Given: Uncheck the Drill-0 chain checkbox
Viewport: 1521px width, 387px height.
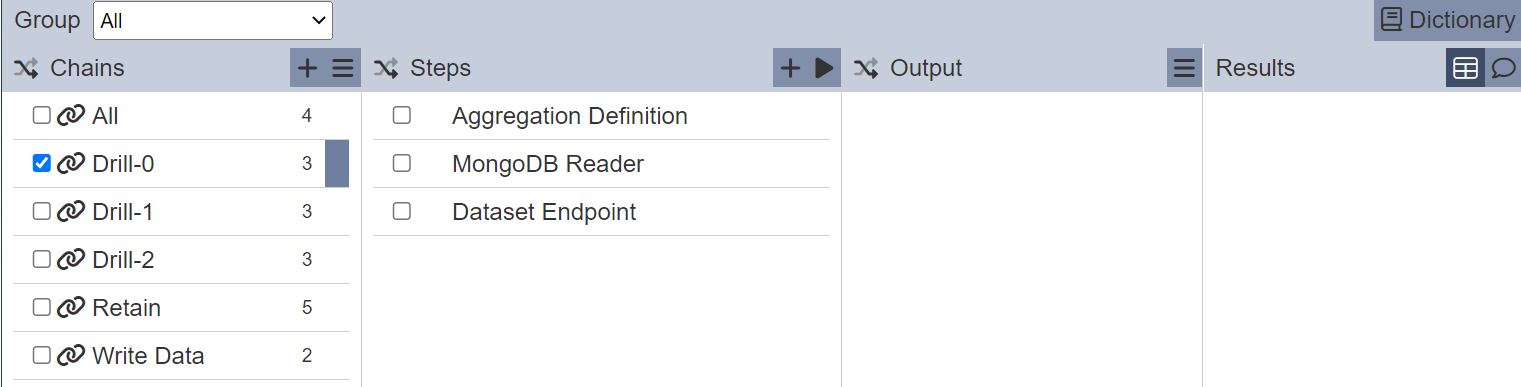Looking at the screenshot, I should click(42, 163).
